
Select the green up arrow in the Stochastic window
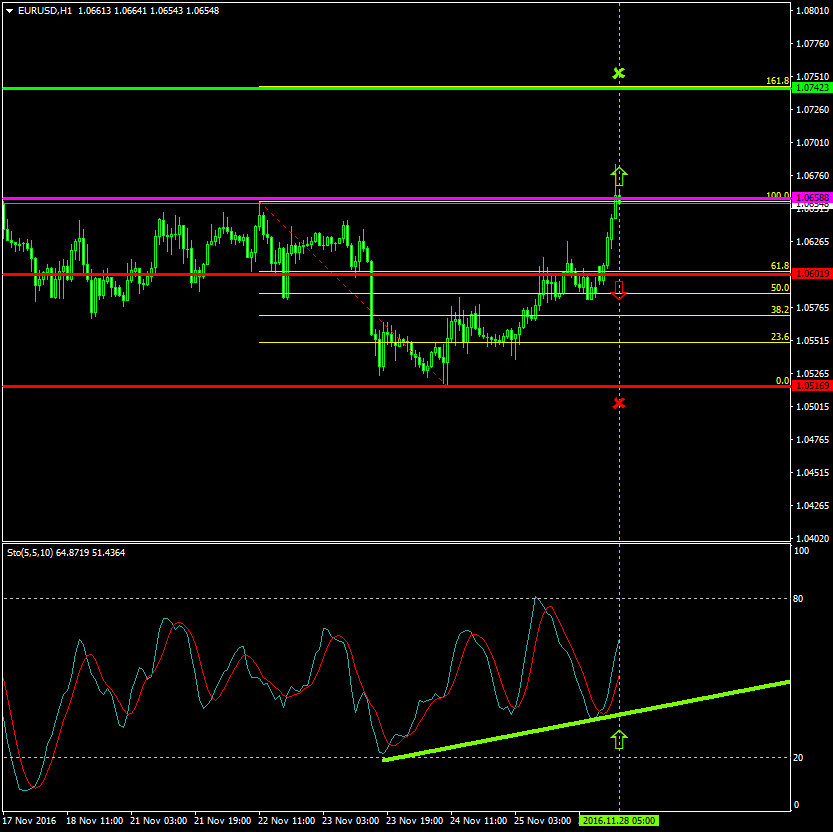click(x=619, y=740)
